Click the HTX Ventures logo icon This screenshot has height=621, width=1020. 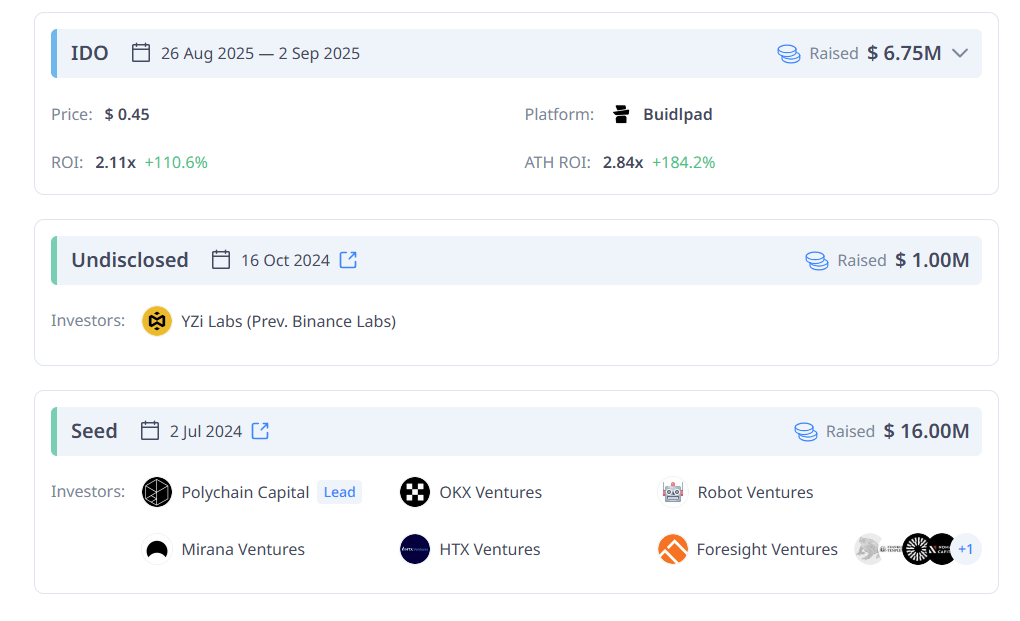coord(415,549)
